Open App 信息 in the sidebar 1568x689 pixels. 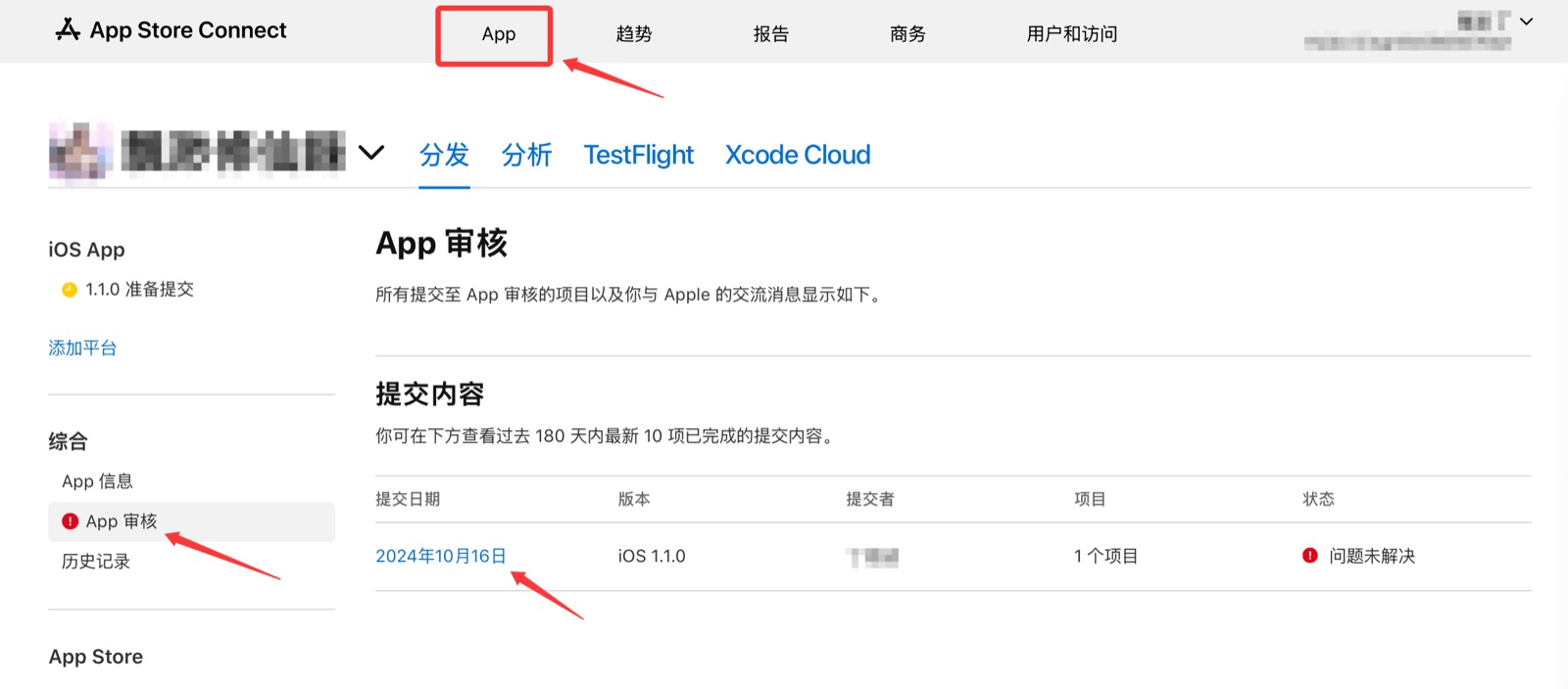click(97, 481)
